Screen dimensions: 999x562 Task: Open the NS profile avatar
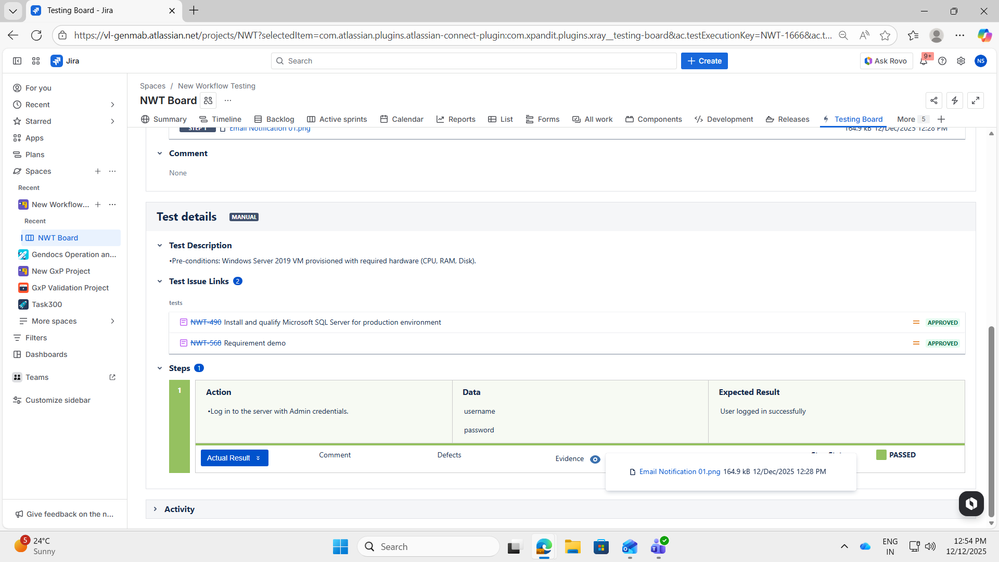point(981,61)
